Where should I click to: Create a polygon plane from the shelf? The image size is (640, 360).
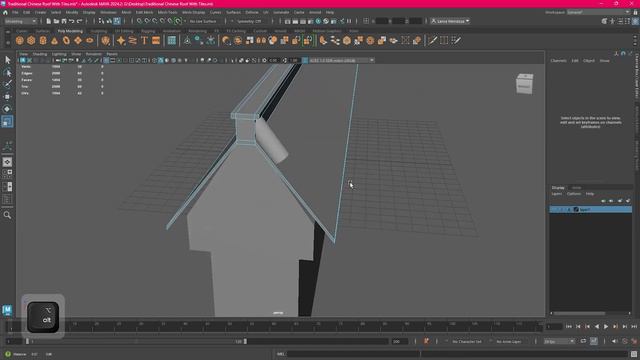(x=78, y=40)
